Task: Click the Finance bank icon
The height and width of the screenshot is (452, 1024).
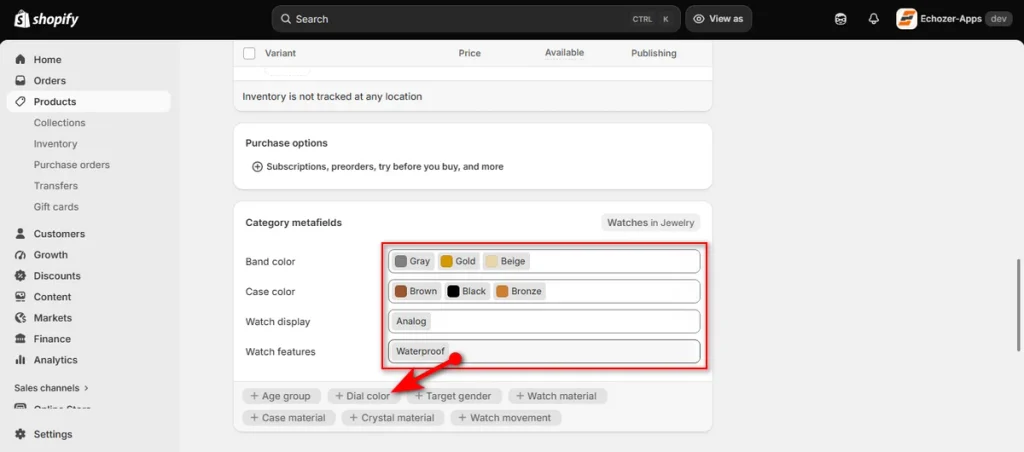Action: point(20,338)
